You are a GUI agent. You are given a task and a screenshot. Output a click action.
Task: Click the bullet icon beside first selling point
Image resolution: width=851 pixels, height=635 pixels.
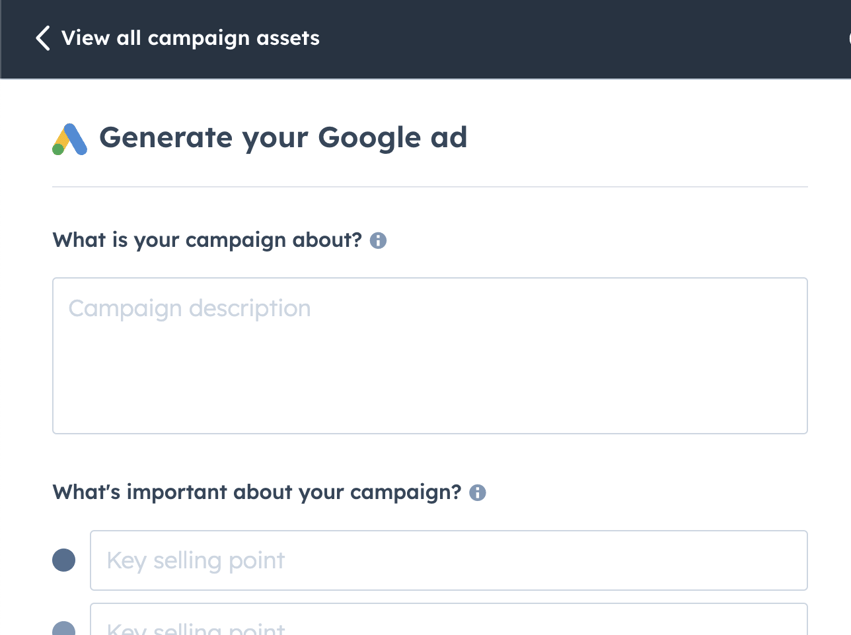pos(64,560)
